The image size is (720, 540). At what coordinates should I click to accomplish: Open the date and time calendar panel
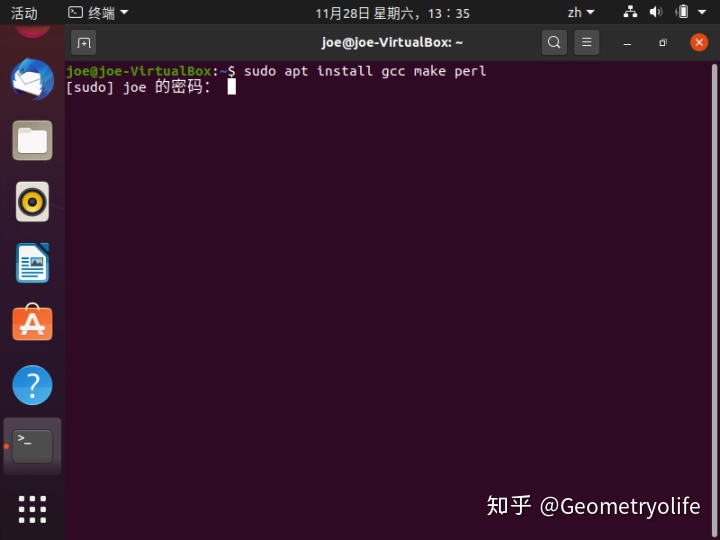(x=392, y=13)
